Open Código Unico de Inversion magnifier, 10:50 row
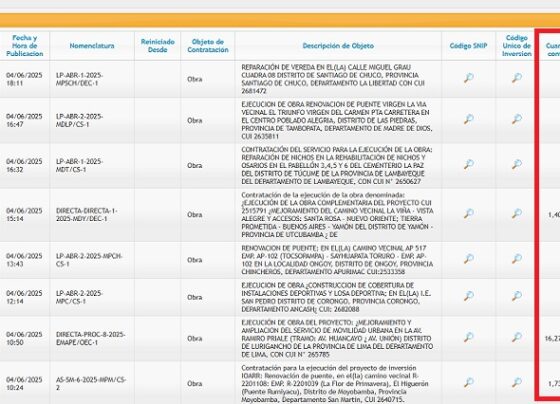This screenshot has height=404, width=560. point(516,337)
